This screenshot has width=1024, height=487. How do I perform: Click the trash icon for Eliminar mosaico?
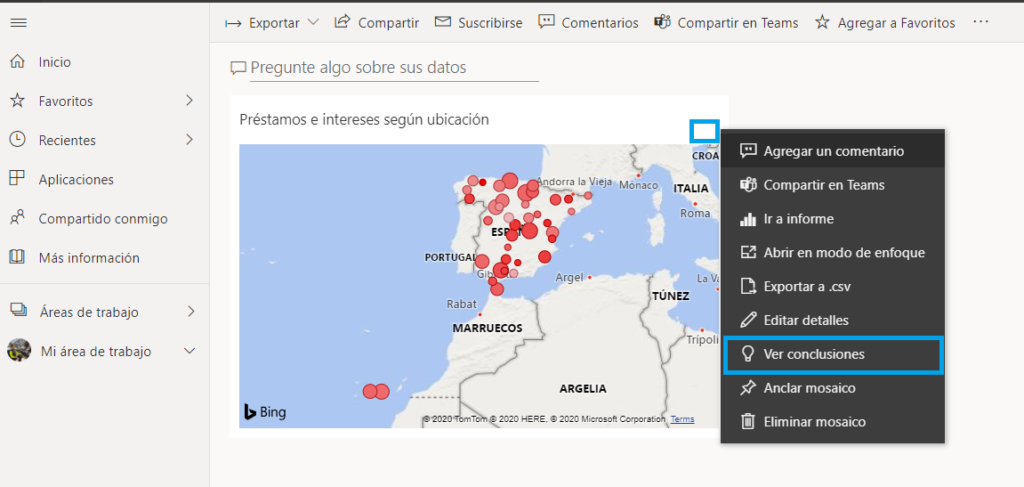pos(748,422)
